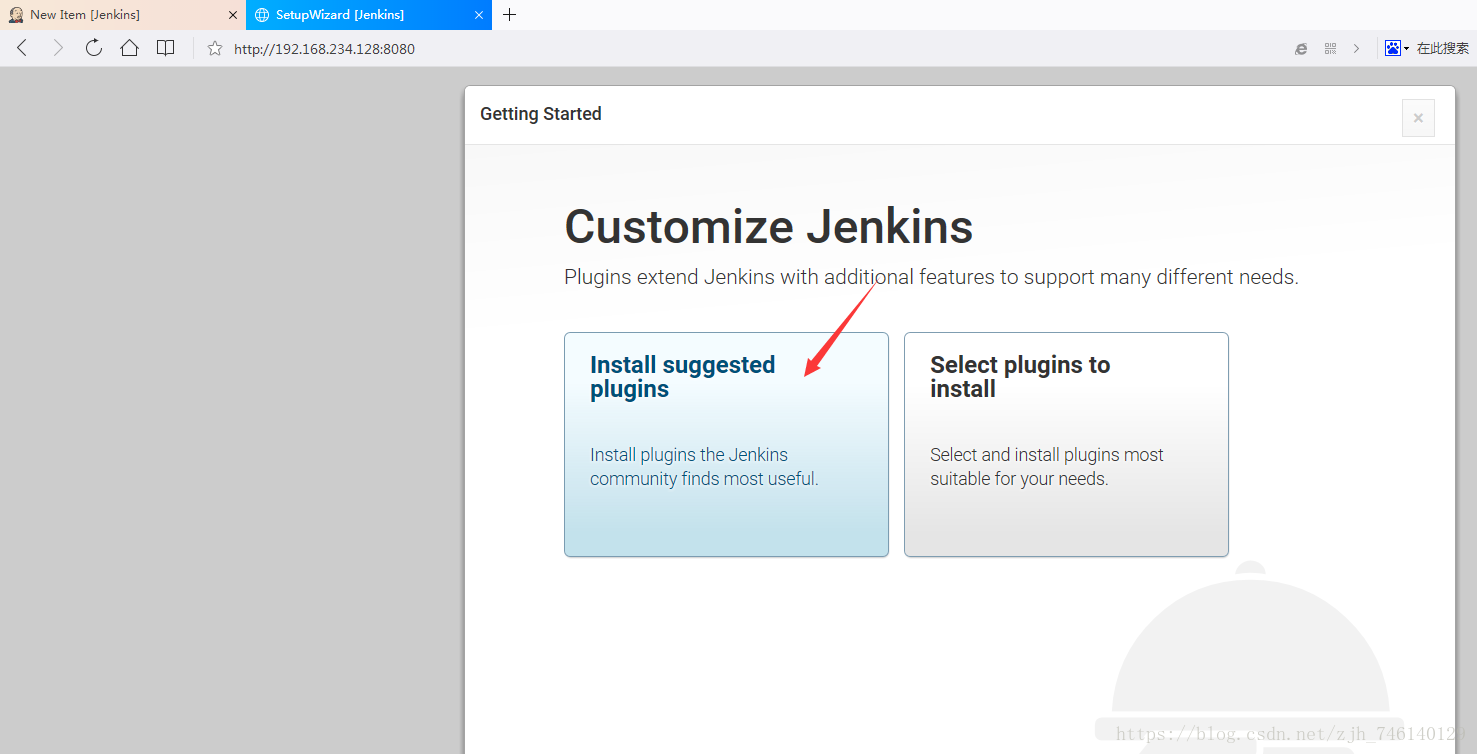The image size is (1477, 754).
Task: Reload the page with refresh icon
Action: pyautogui.click(x=94, y=48)
